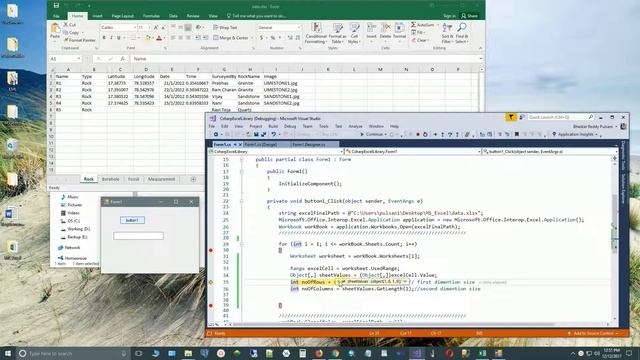This screenshot has width=640, height=360.
Task: Click cell containing LIMESTONE1.jpg
Action: tap(280, 83)
